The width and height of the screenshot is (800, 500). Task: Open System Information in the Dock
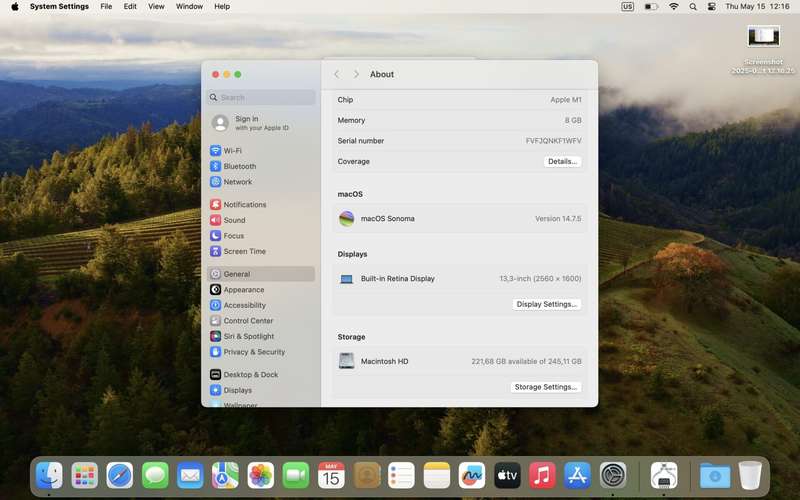point(664,476)
